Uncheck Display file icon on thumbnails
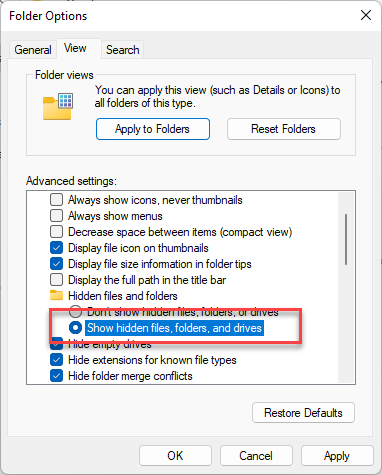This screenshot has height=475, width=382. (x=56, y=248)
